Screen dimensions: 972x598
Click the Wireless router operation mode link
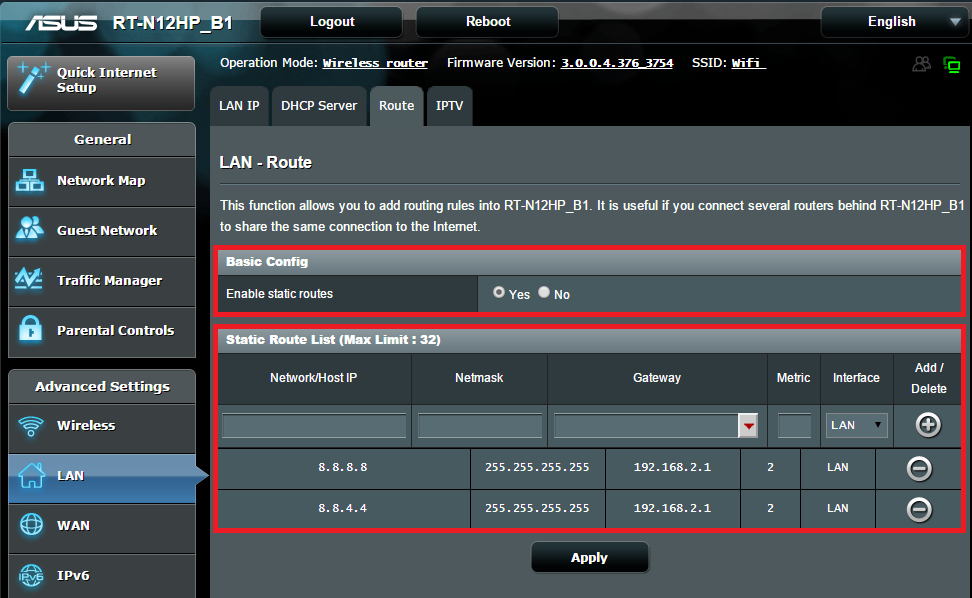point(375,63)
